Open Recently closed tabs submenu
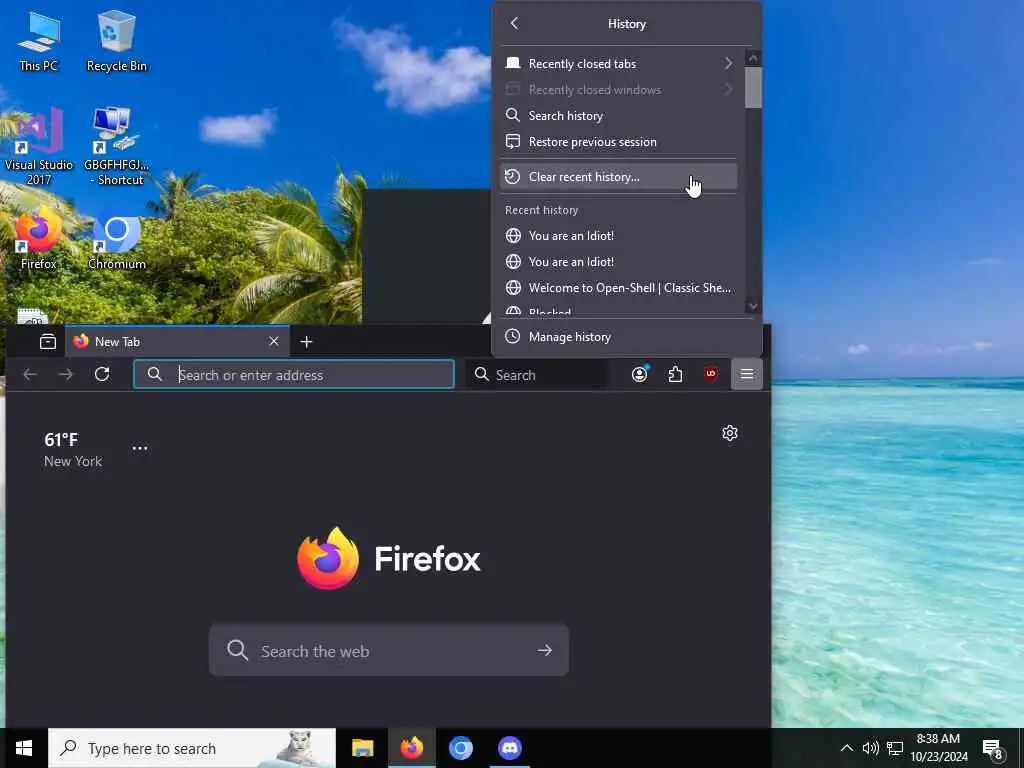Viewport: 1024px width, 768px height. tap(618, 63)
